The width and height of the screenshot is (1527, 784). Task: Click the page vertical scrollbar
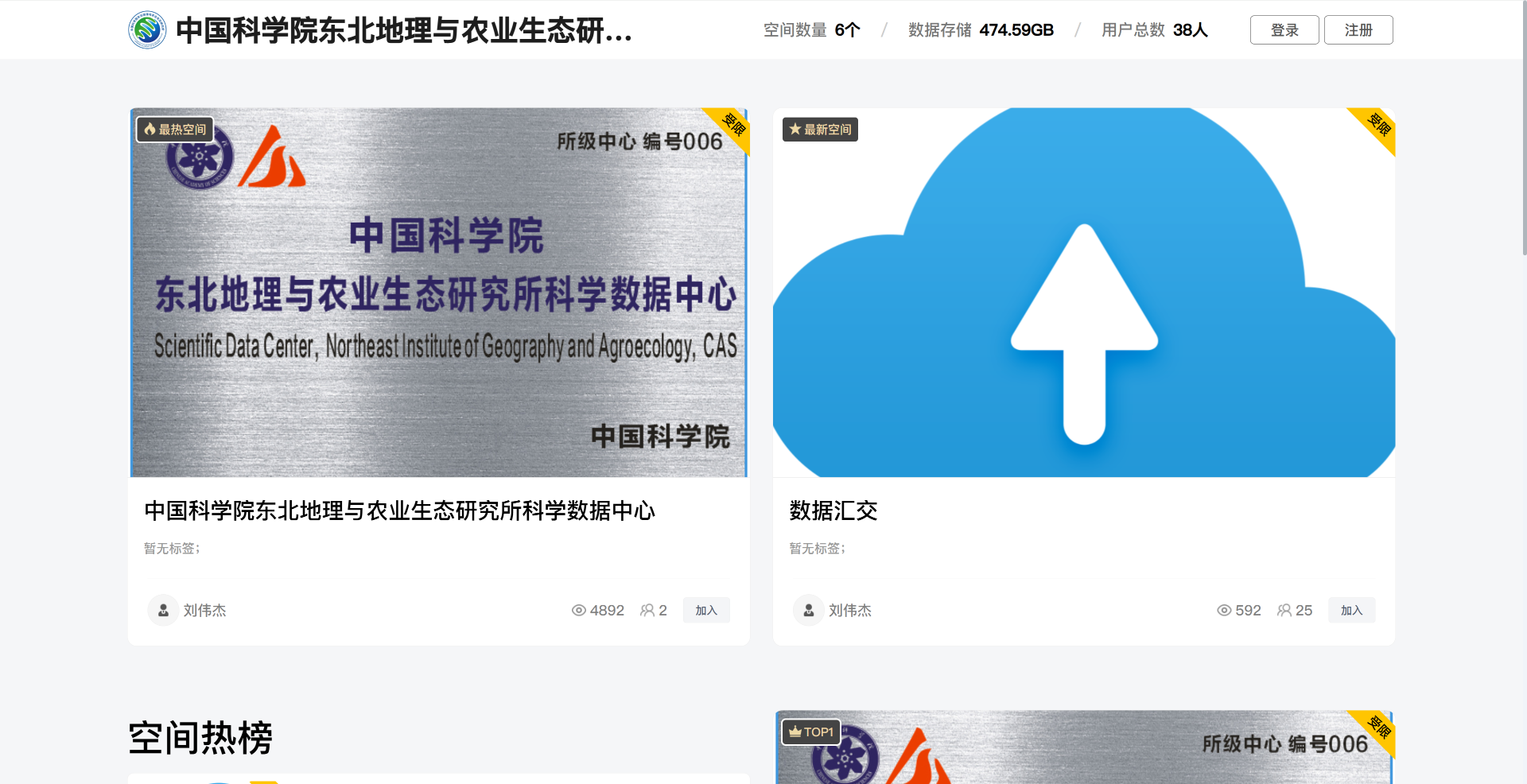tap(1523, 127)
